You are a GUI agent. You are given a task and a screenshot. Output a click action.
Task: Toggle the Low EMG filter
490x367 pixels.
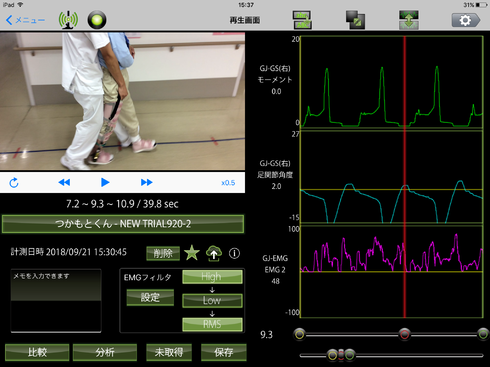pyautogui.click(x=212, y=300)
